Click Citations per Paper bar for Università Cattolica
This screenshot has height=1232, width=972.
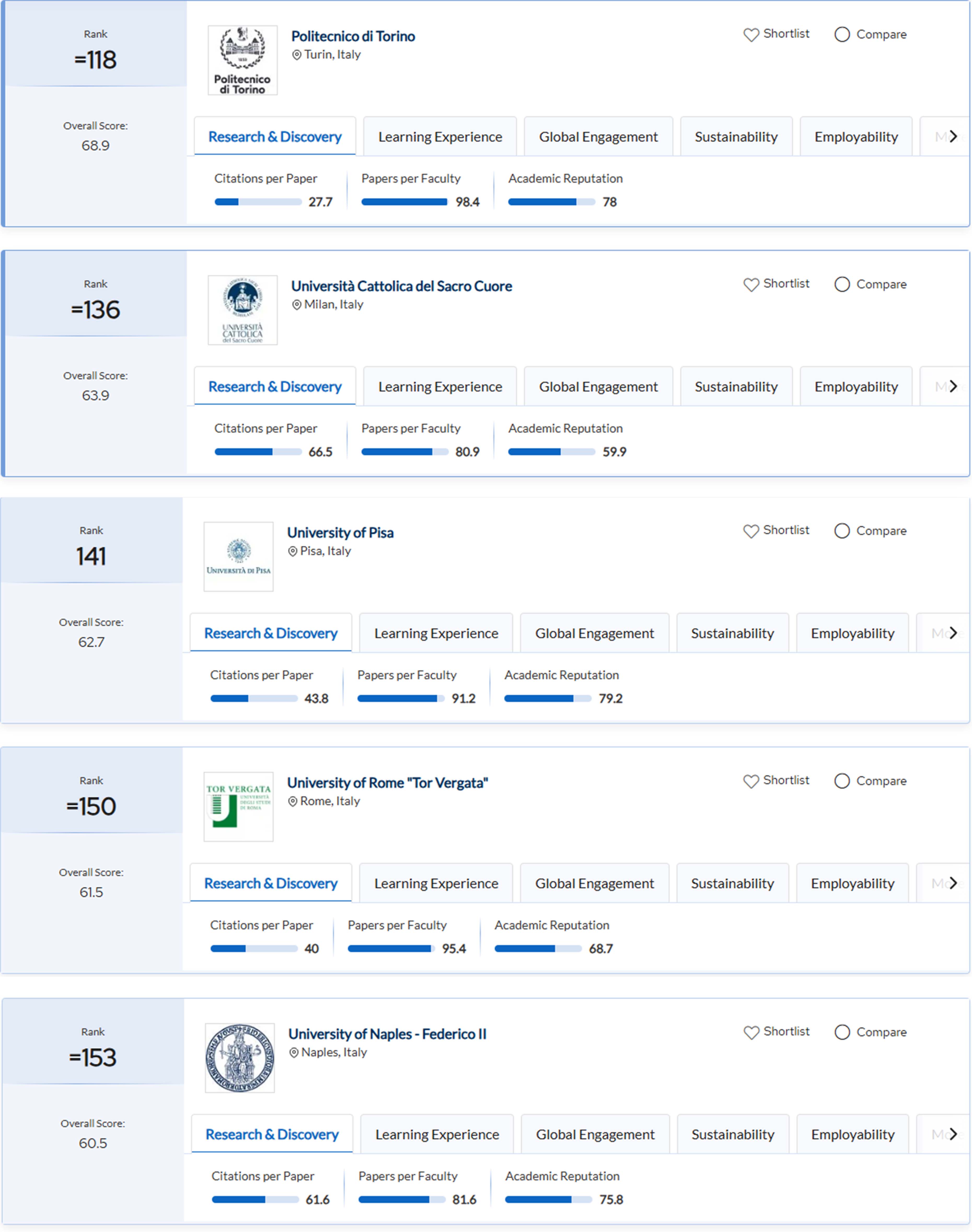(x=258, y=452)
